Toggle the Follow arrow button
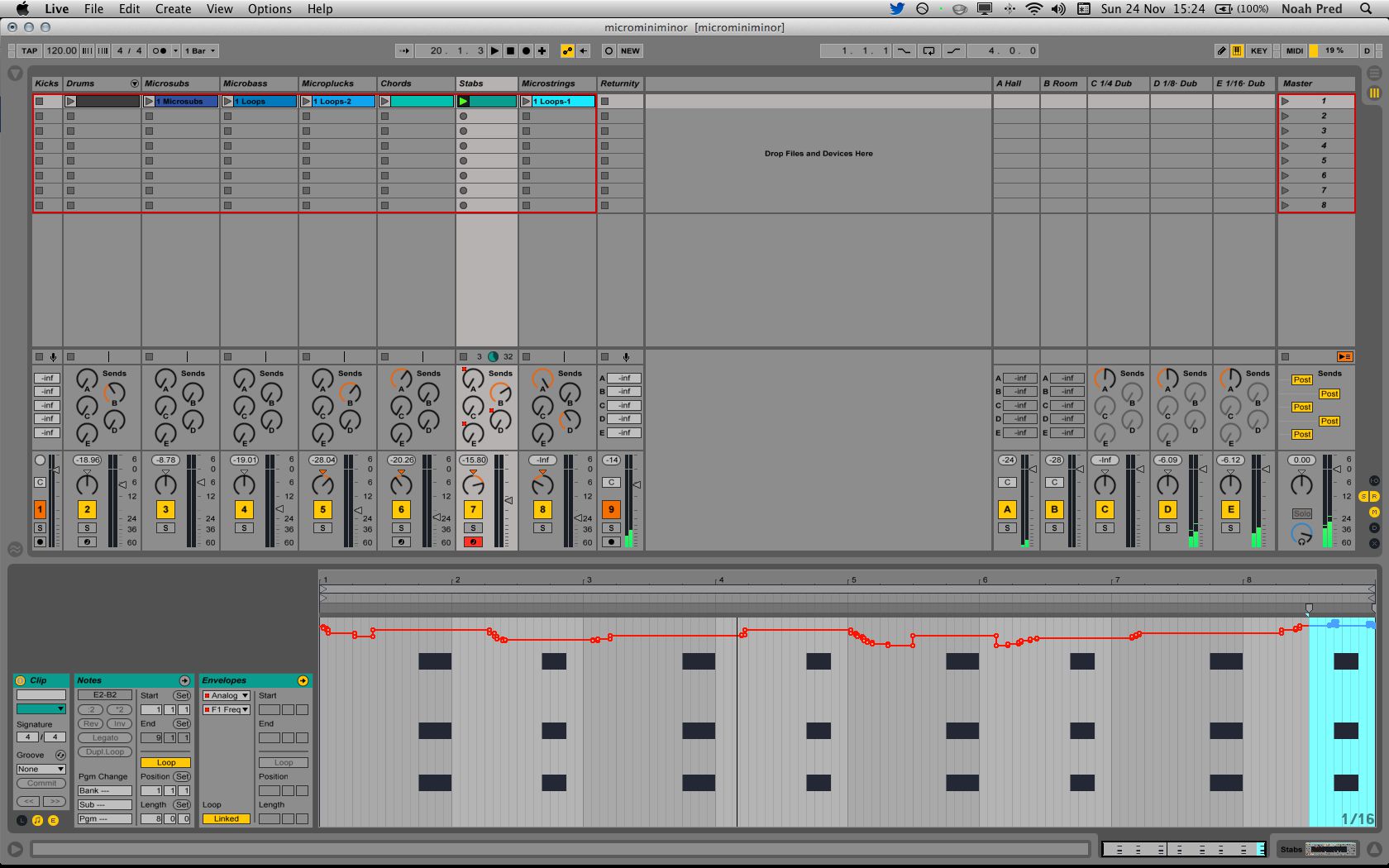Image resolution: width=1389 pixels, height=868 pixels. tap(404, 50)
